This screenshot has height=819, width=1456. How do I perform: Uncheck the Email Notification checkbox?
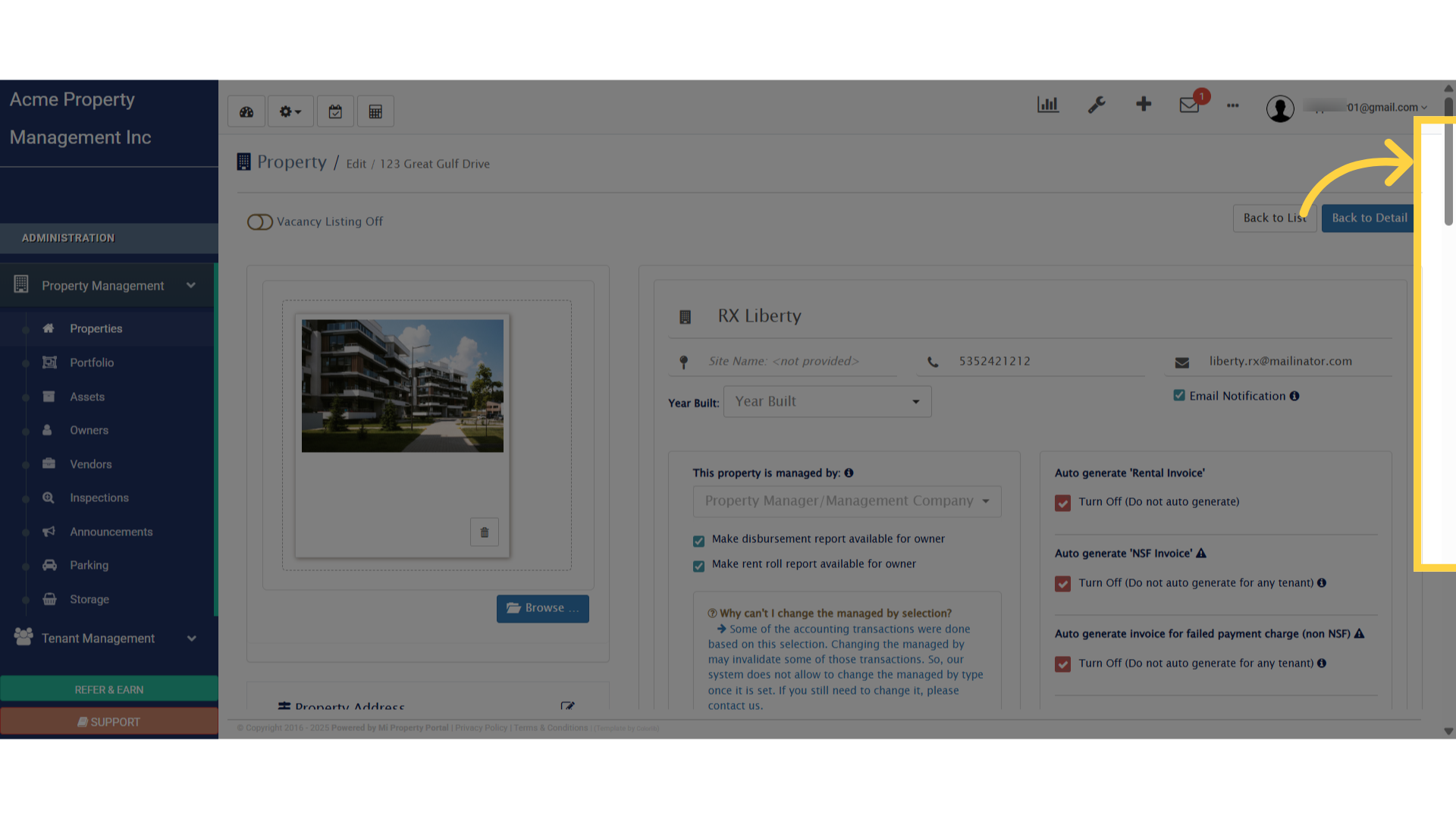pyautogui.click(x=1179, y=396)
